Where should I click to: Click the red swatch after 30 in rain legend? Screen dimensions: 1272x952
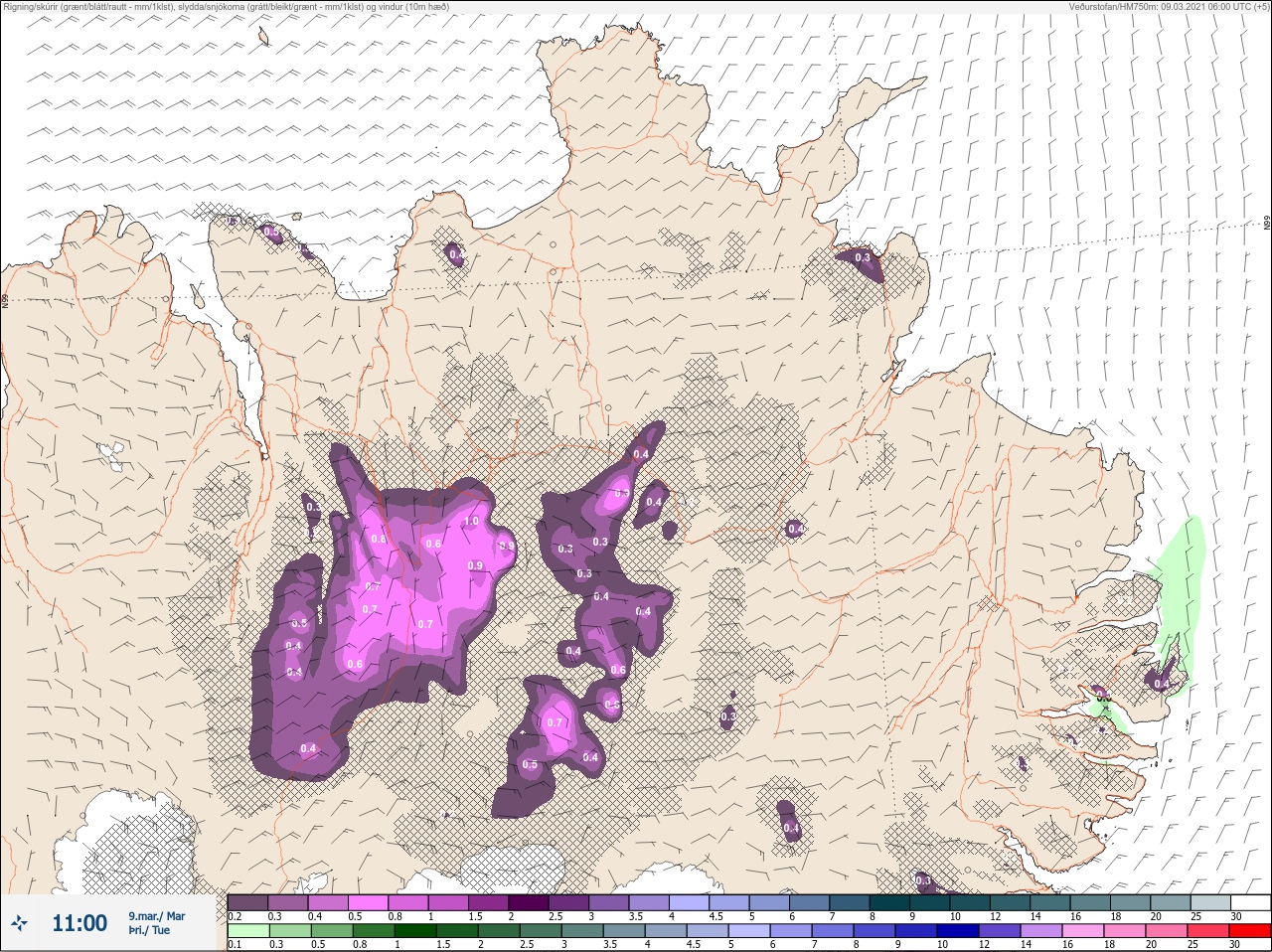coord(1252,931)
